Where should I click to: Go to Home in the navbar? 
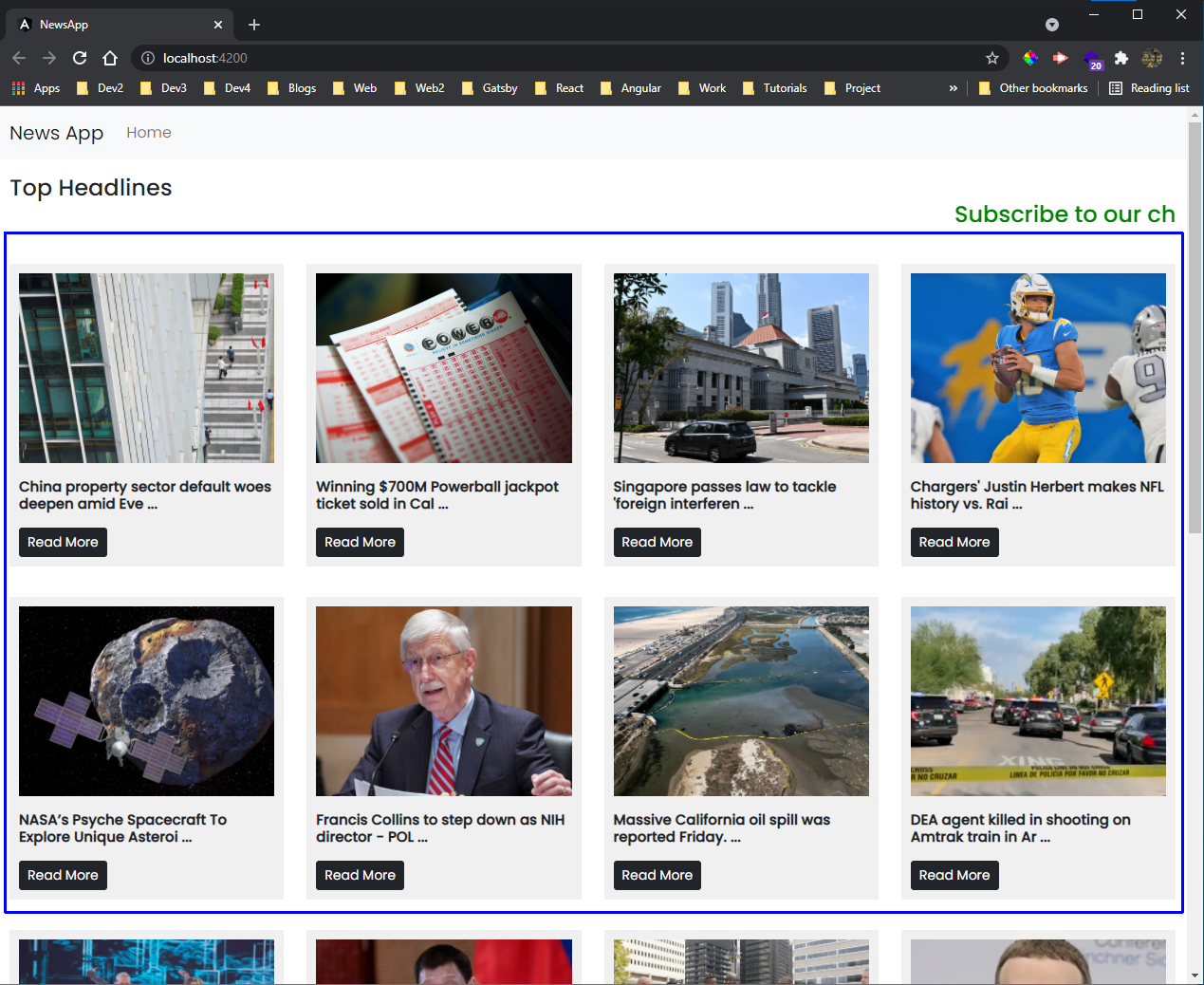coord(149,133)
